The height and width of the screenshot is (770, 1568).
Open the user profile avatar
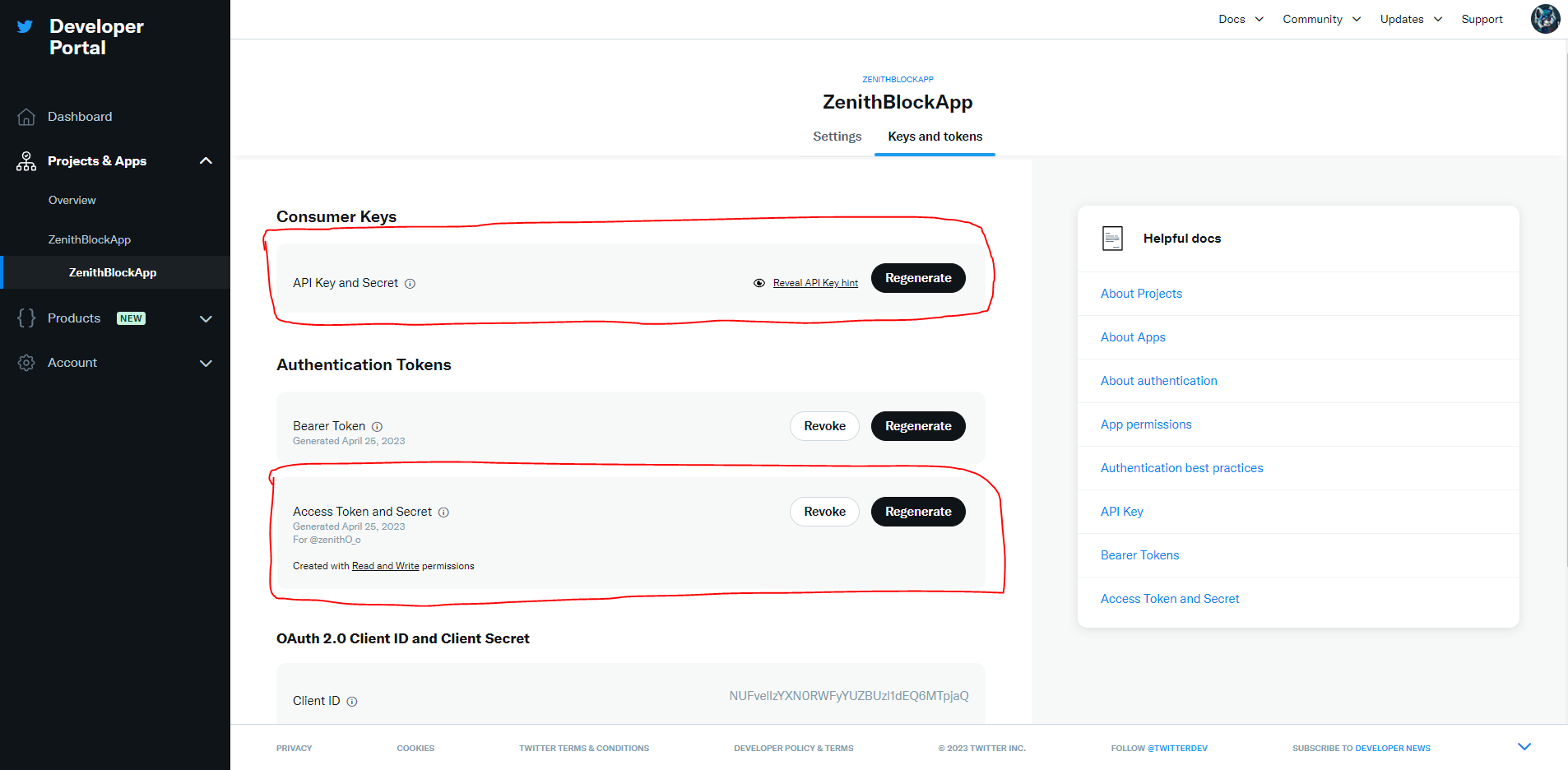[x=1545, y=19]
